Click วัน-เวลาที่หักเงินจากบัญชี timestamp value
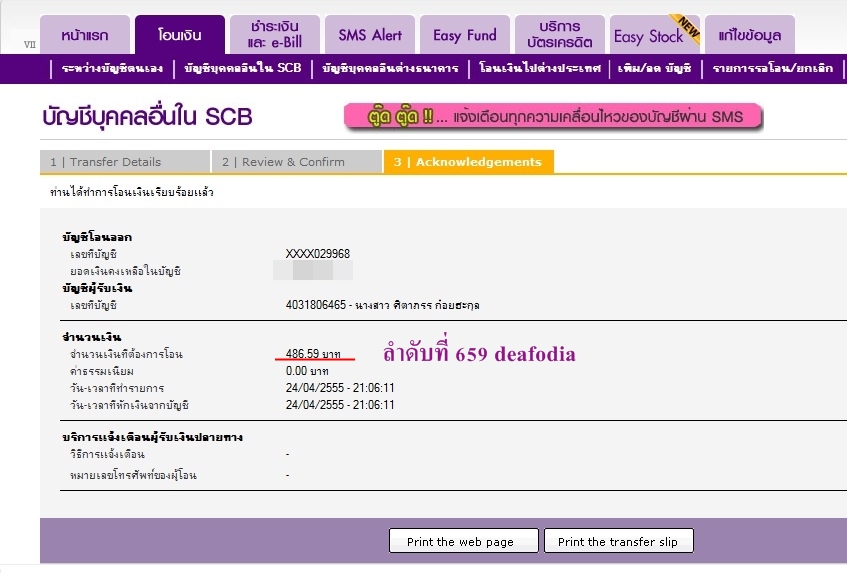Viewport: 847px width, 579px height. [340, 405]
